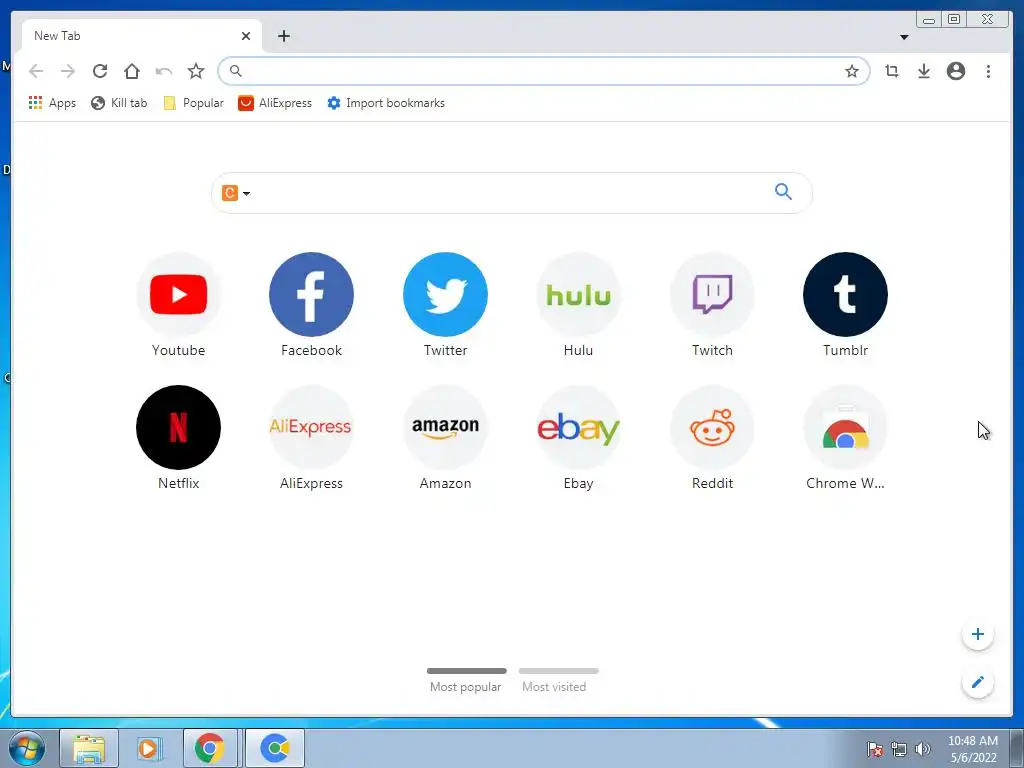Add a new shortcut with plus button
This screenshot has width=1024, height=768.
(x=978, y=634)
